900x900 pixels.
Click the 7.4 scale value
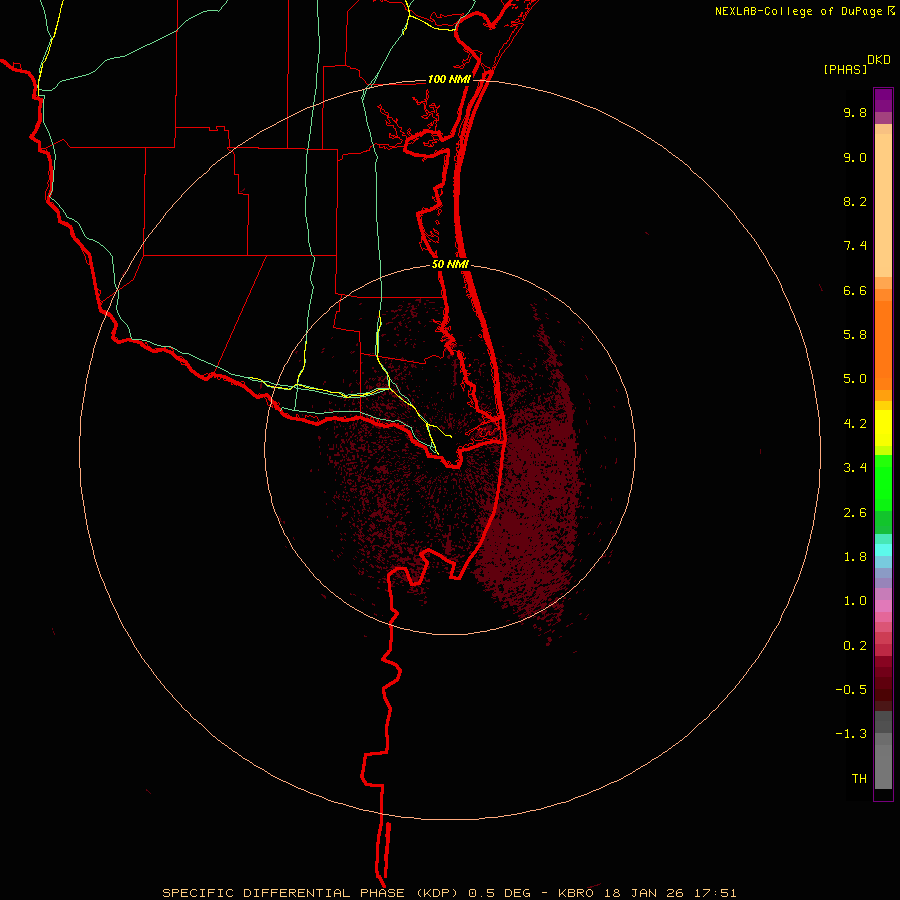[x=855, y=246]
